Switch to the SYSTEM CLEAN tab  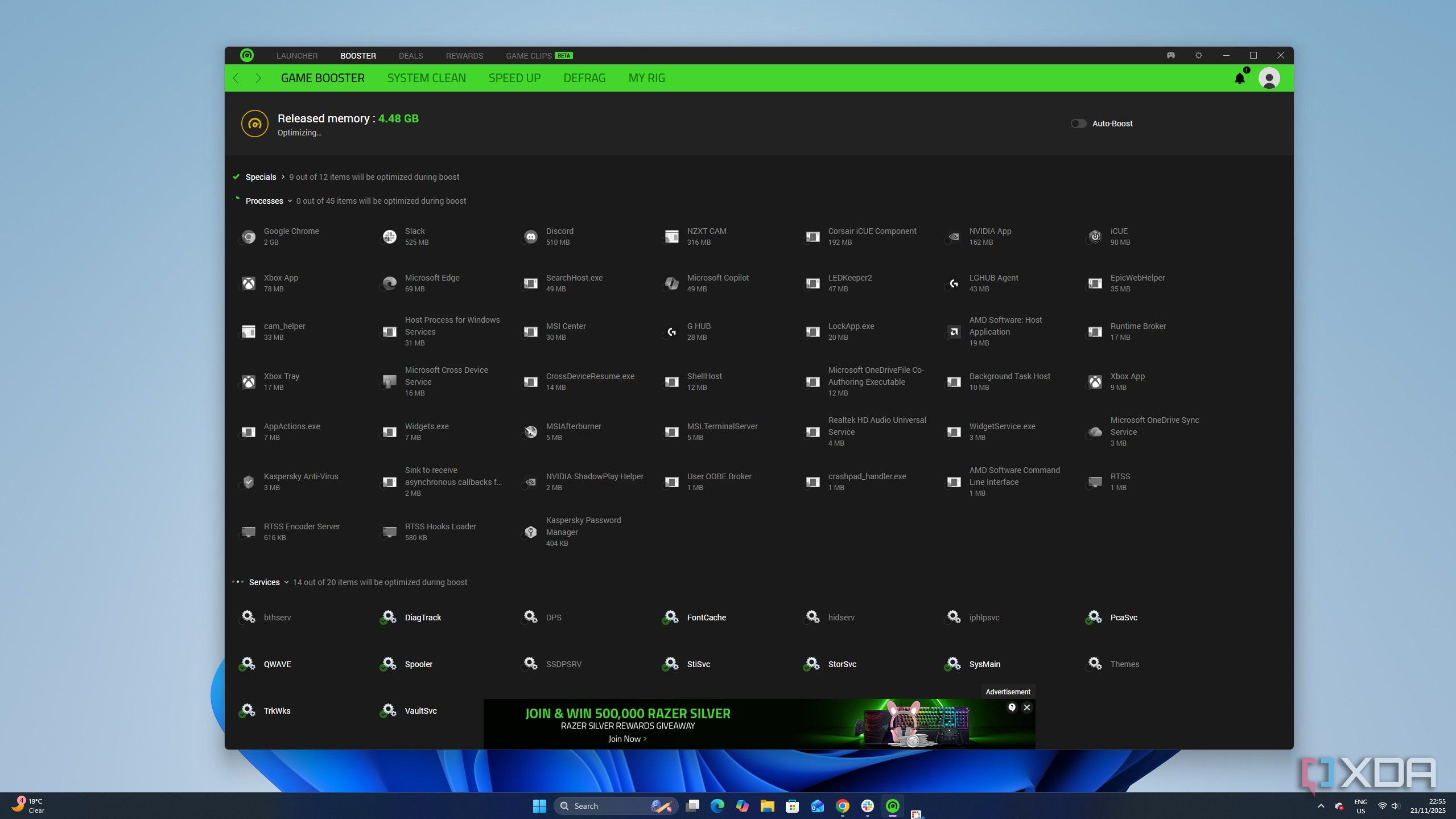point(426,78)
